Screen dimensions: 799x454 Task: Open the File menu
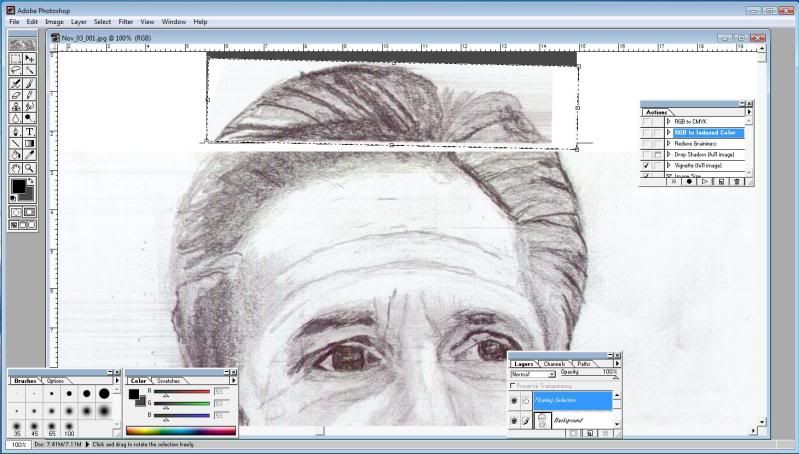click(14, 22)
